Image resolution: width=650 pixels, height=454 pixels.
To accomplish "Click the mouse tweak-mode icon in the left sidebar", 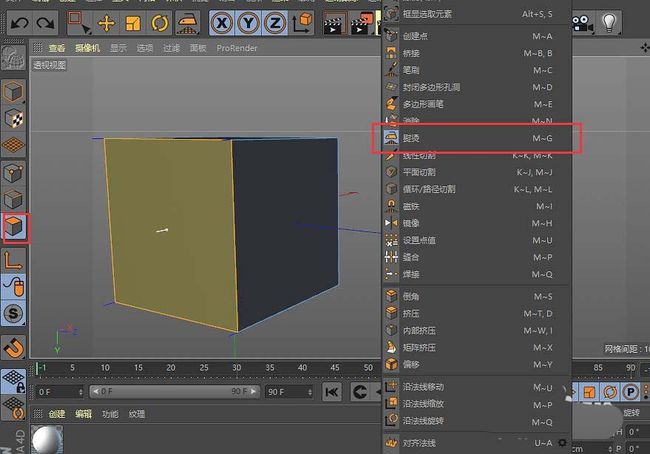I will [x=14, y=286].
